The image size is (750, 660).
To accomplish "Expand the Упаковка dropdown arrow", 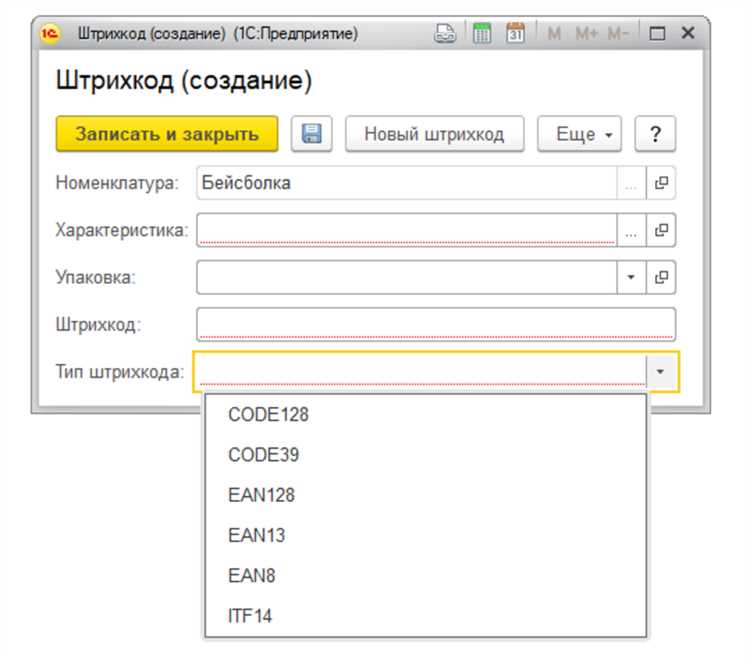I will (x=631, y=277).
